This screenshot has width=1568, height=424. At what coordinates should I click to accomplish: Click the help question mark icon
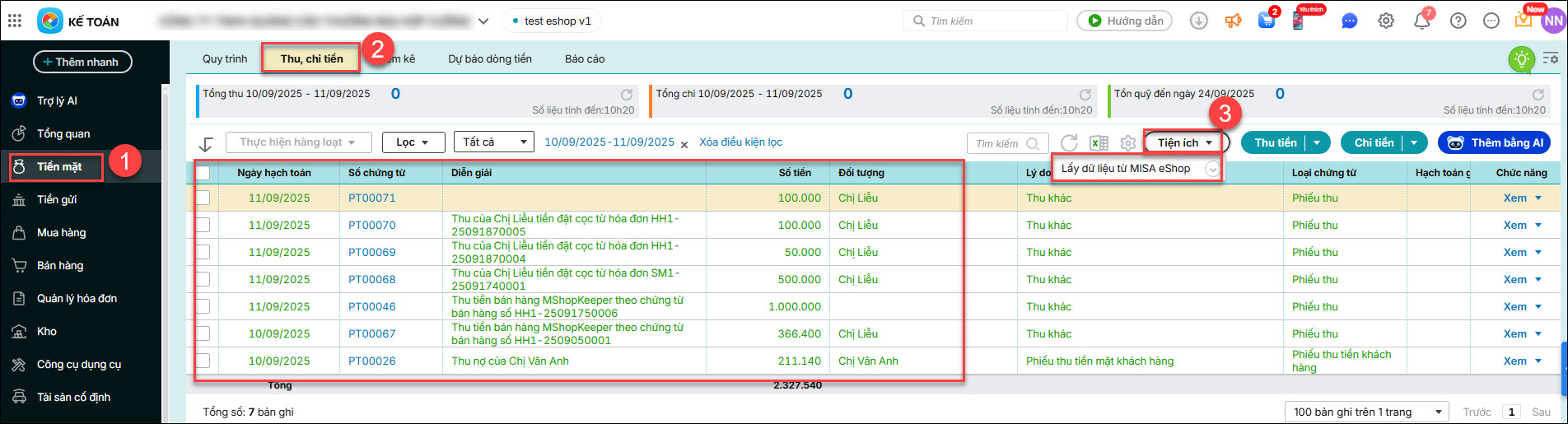tap(1458, 21)
